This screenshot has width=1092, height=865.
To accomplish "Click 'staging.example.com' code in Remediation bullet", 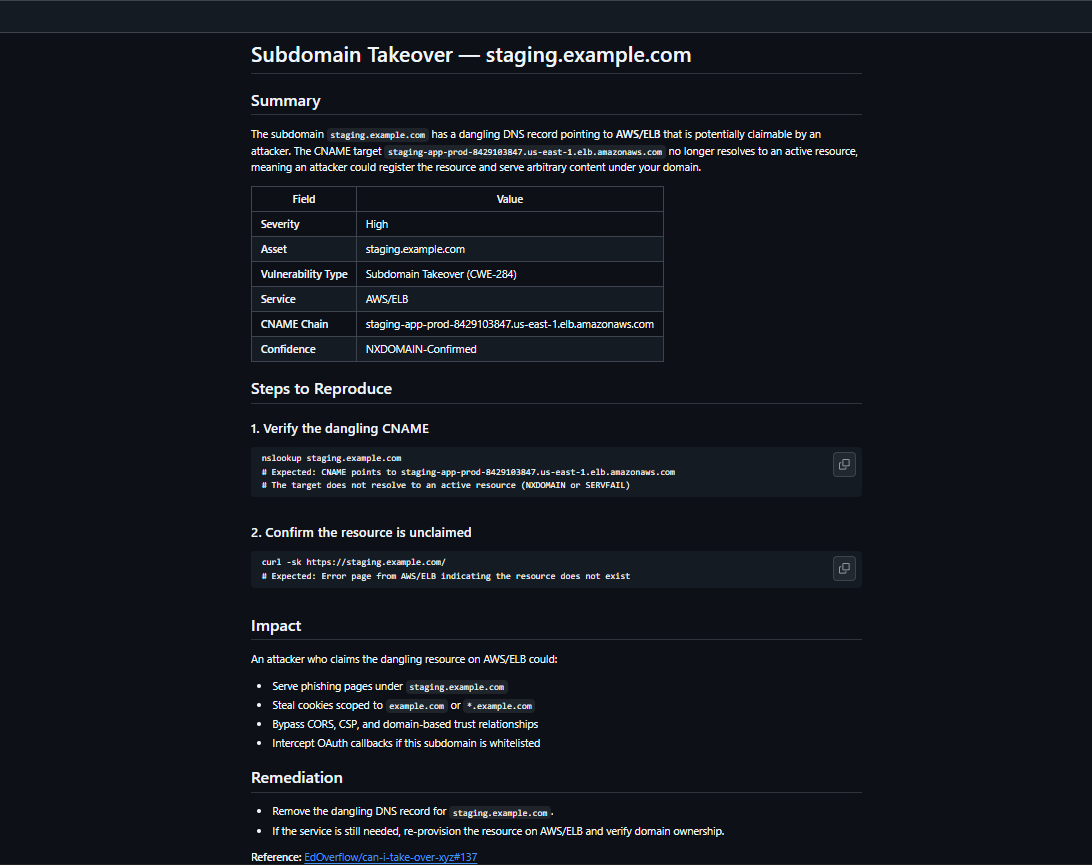I will pos(500,813).
